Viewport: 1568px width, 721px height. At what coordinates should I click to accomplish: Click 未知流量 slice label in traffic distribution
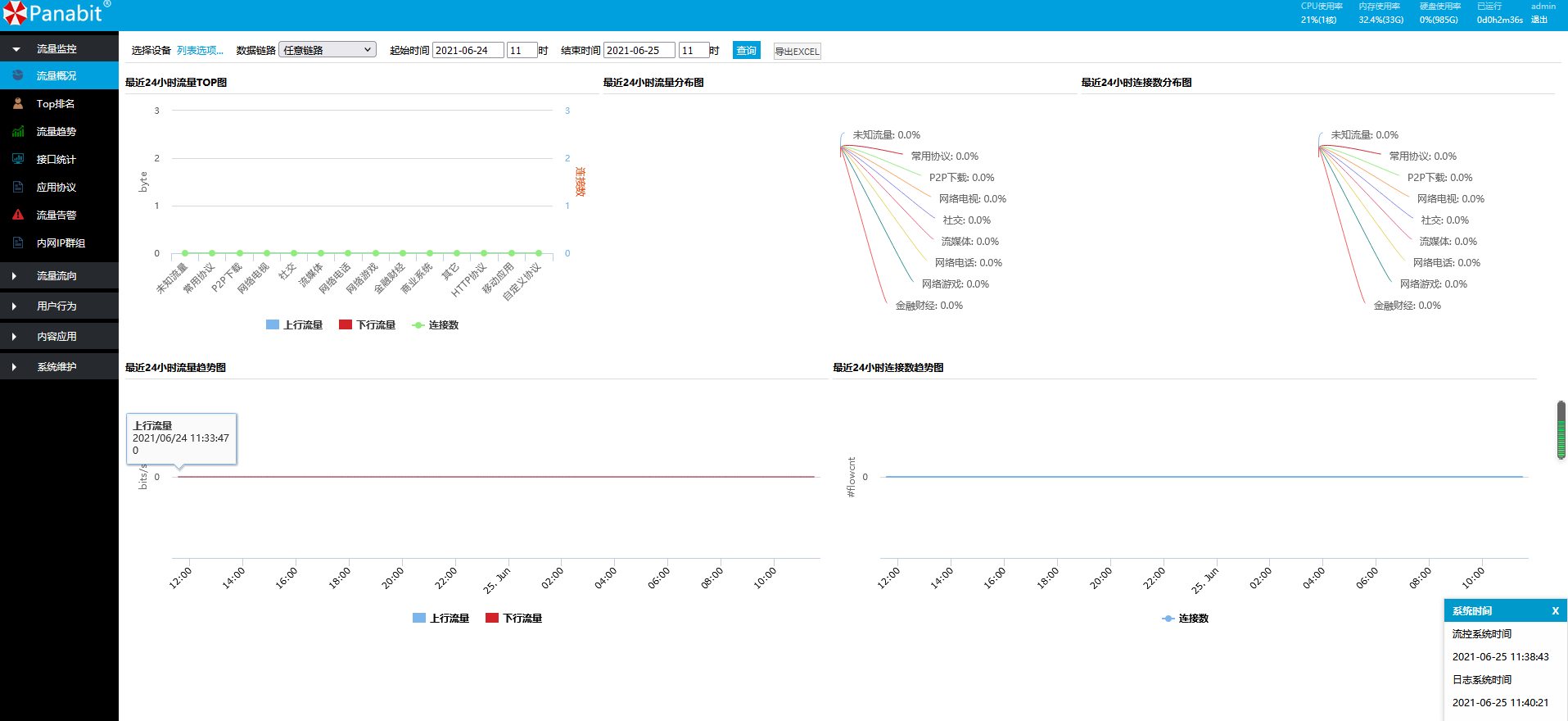886,135
